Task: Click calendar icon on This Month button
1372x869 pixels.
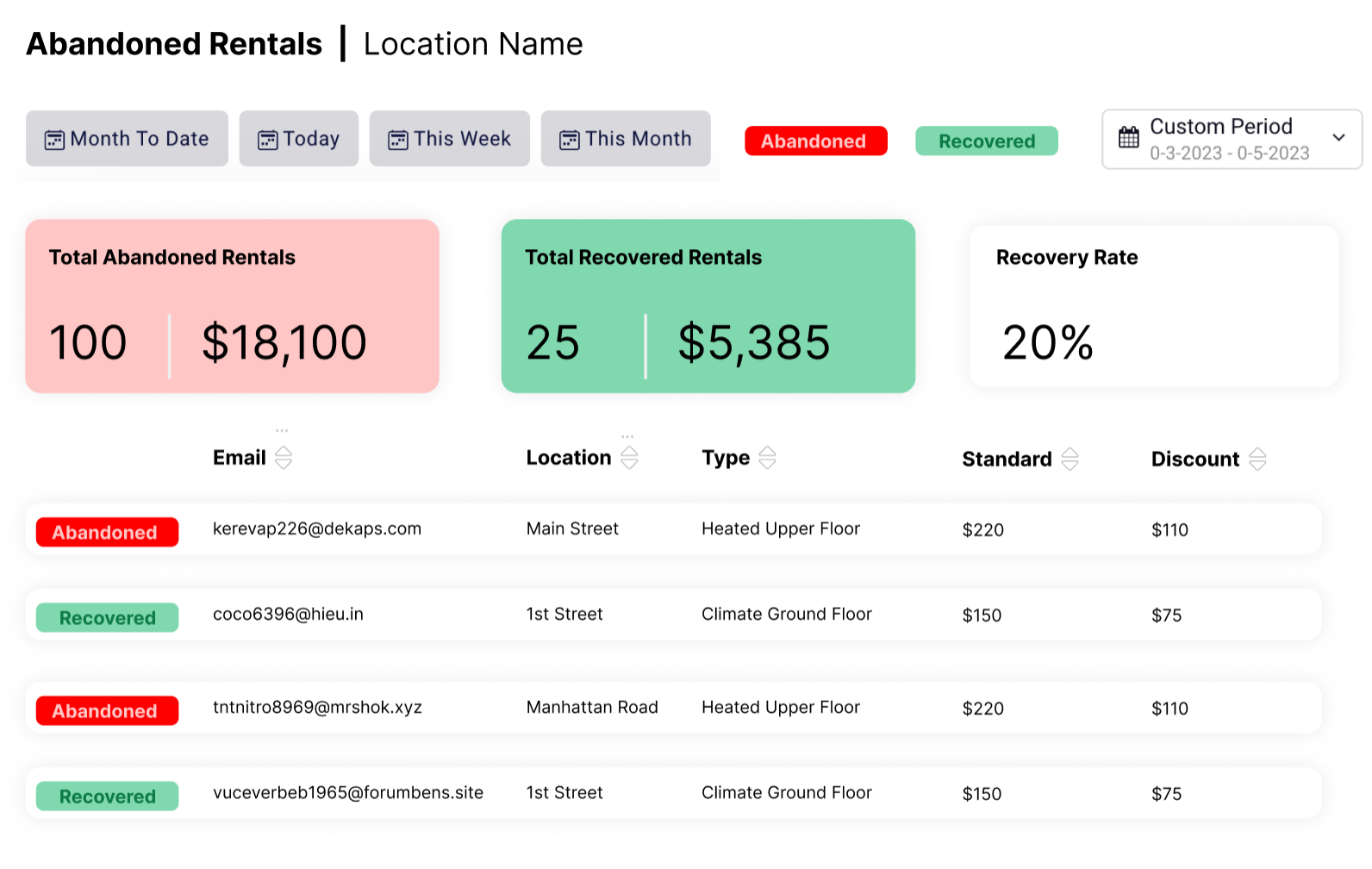Action: pos(570,140)
